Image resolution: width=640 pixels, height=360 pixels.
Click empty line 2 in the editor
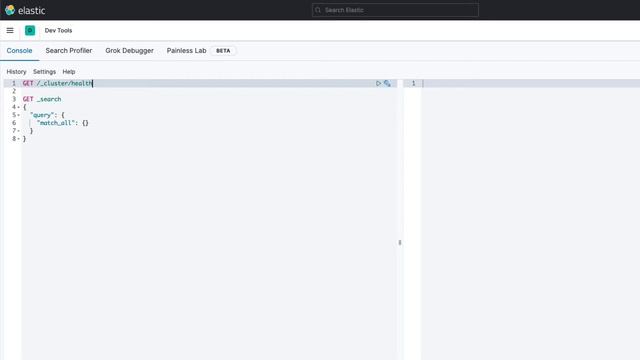pyautogui.click(x=209, y=91)
